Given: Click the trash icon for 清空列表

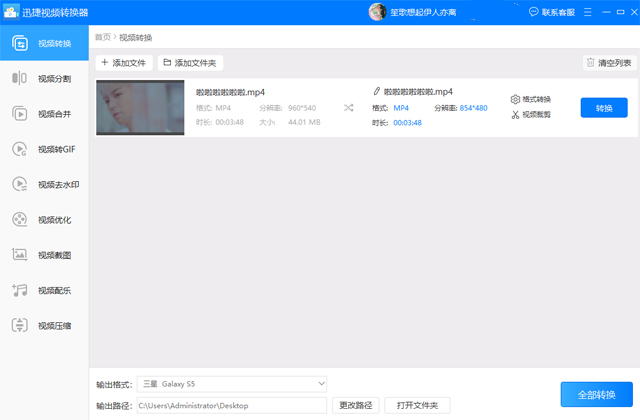Looking at the screenshot, I should (590, 62).
